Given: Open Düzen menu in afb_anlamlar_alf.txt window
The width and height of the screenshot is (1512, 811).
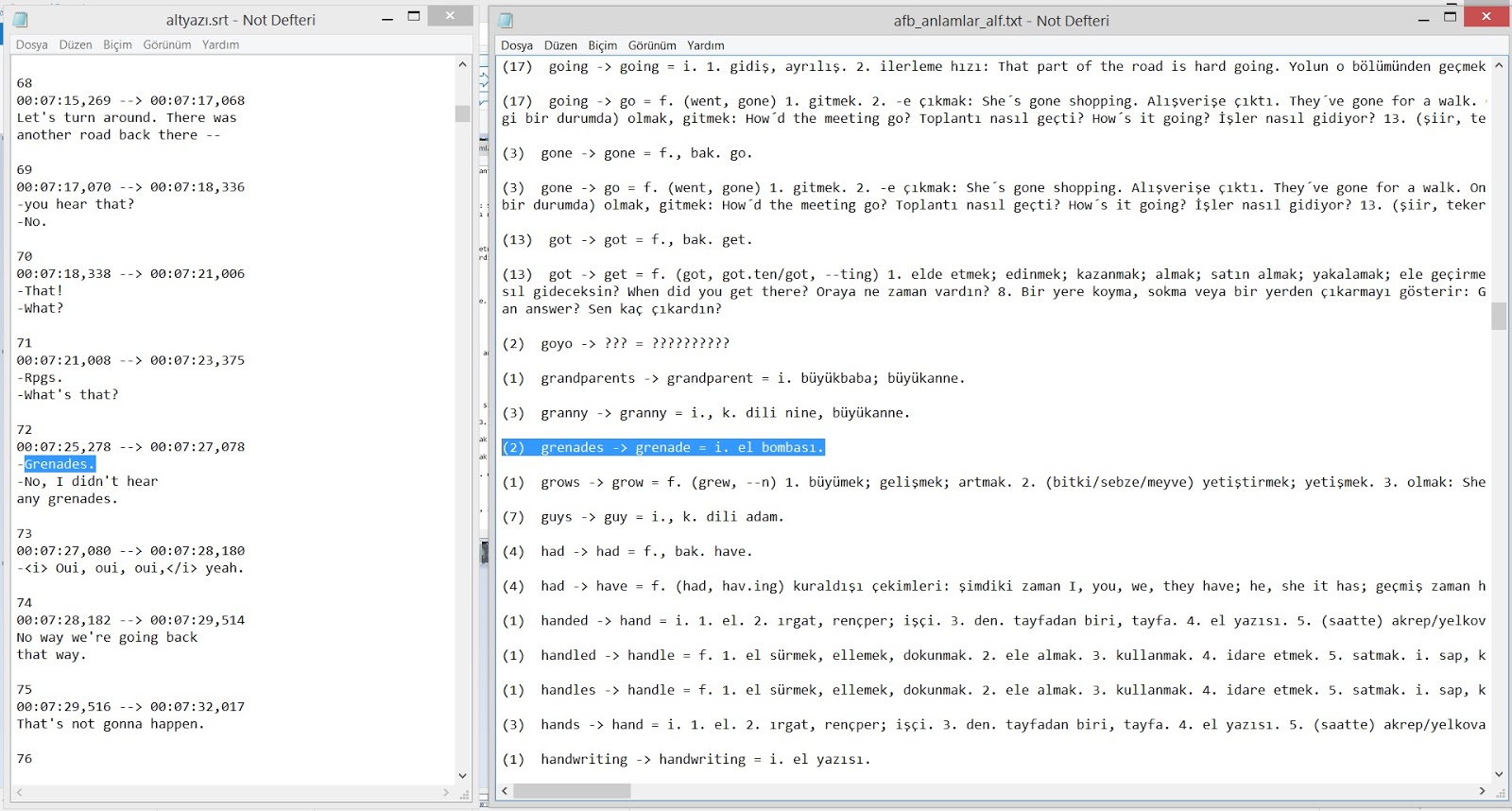Looking at the screenshot, I should pos(560,45).
